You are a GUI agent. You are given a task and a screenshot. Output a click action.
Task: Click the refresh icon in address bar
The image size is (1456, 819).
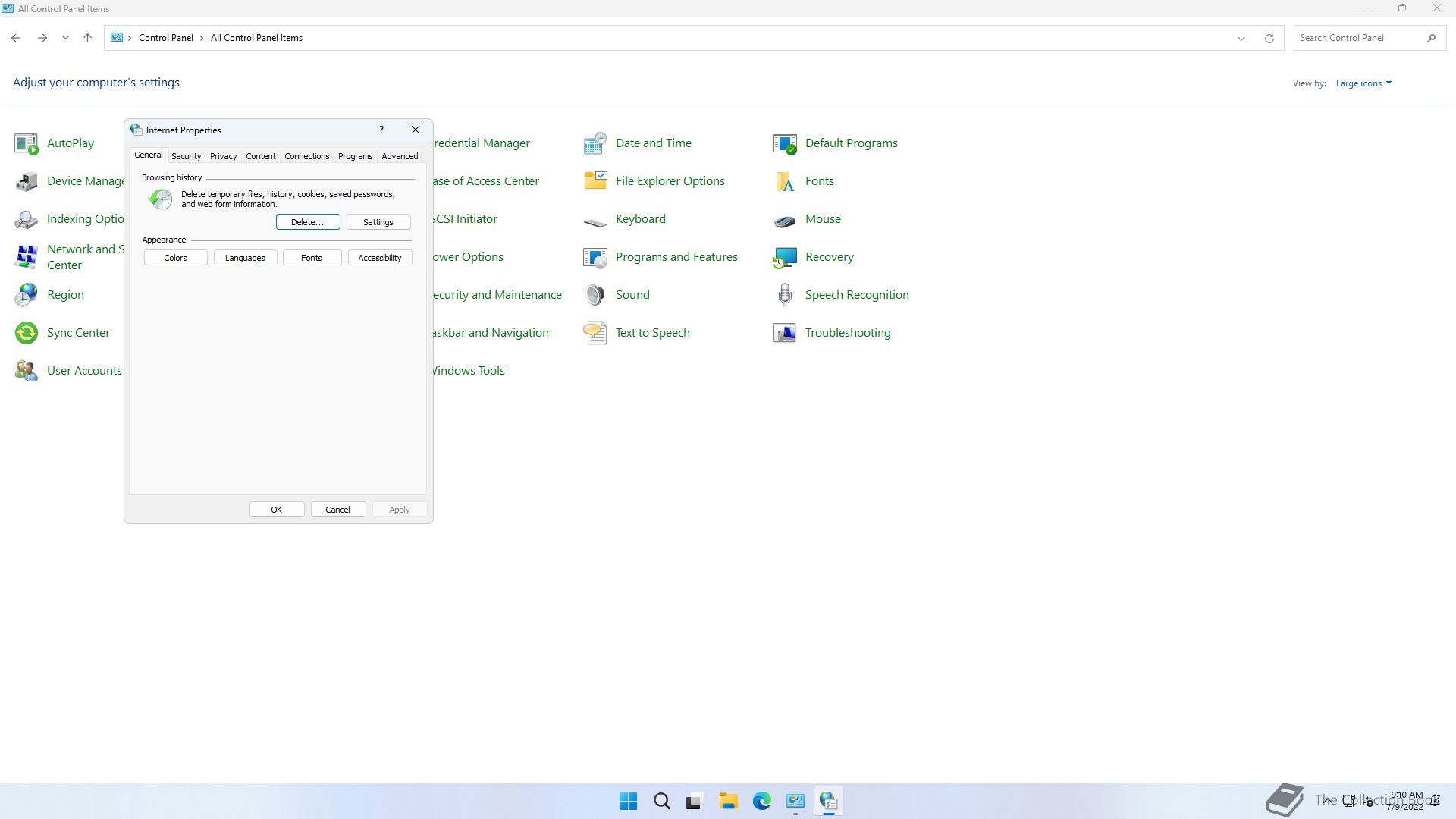pos(1269,38)
